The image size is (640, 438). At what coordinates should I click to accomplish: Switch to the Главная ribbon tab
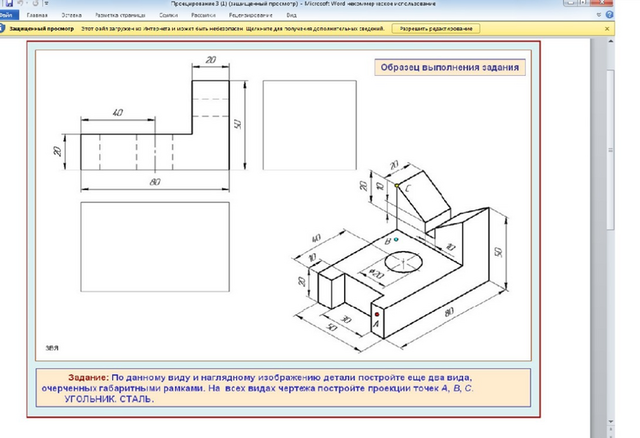click(37, 15)
